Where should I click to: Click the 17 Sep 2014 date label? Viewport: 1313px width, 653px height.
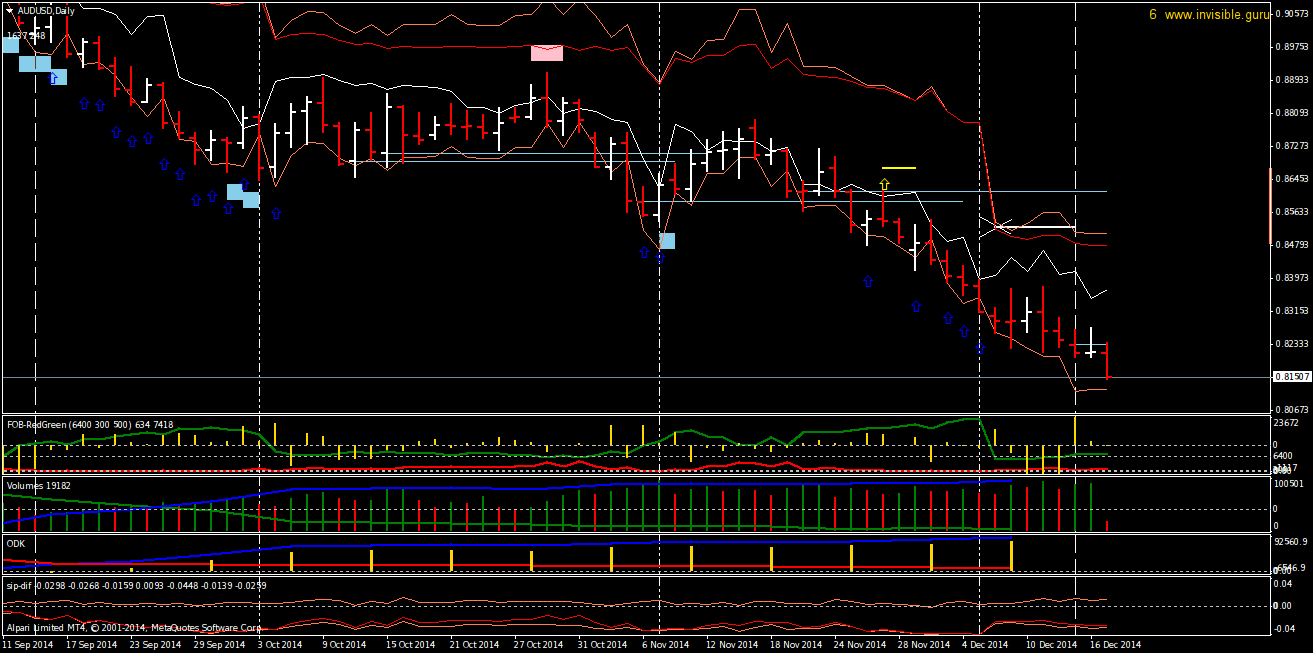pyautogui.click(x=92, y=645)
